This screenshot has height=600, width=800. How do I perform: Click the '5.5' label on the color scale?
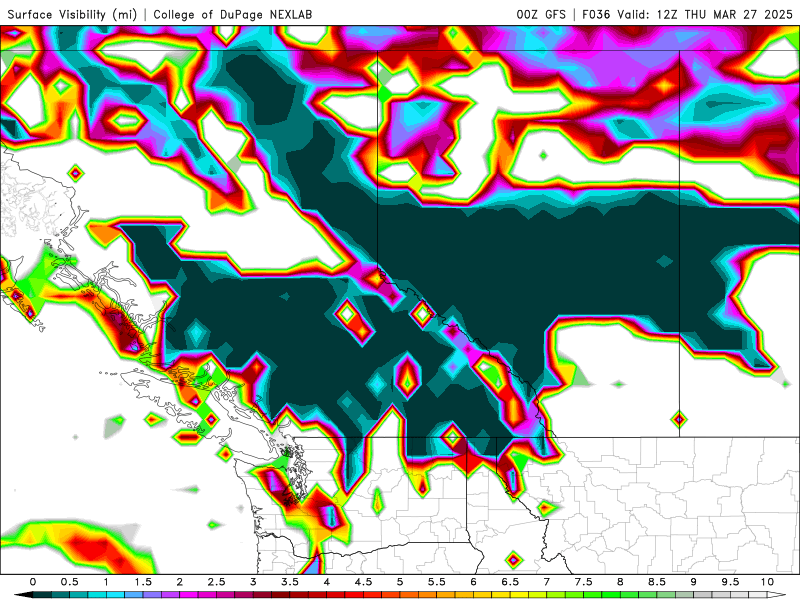(x=437, y=582)
